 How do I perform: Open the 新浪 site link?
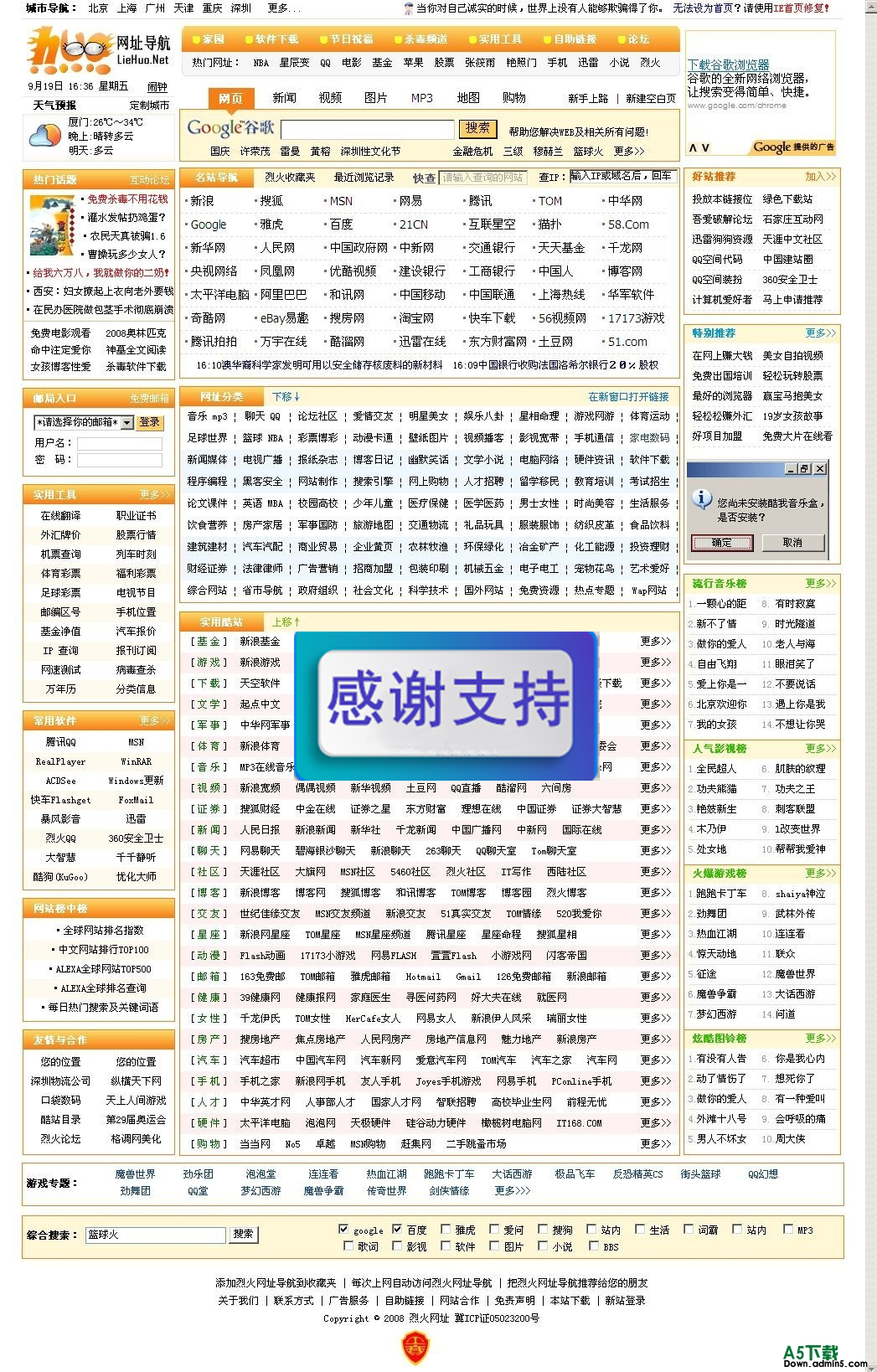pos(202,201)
